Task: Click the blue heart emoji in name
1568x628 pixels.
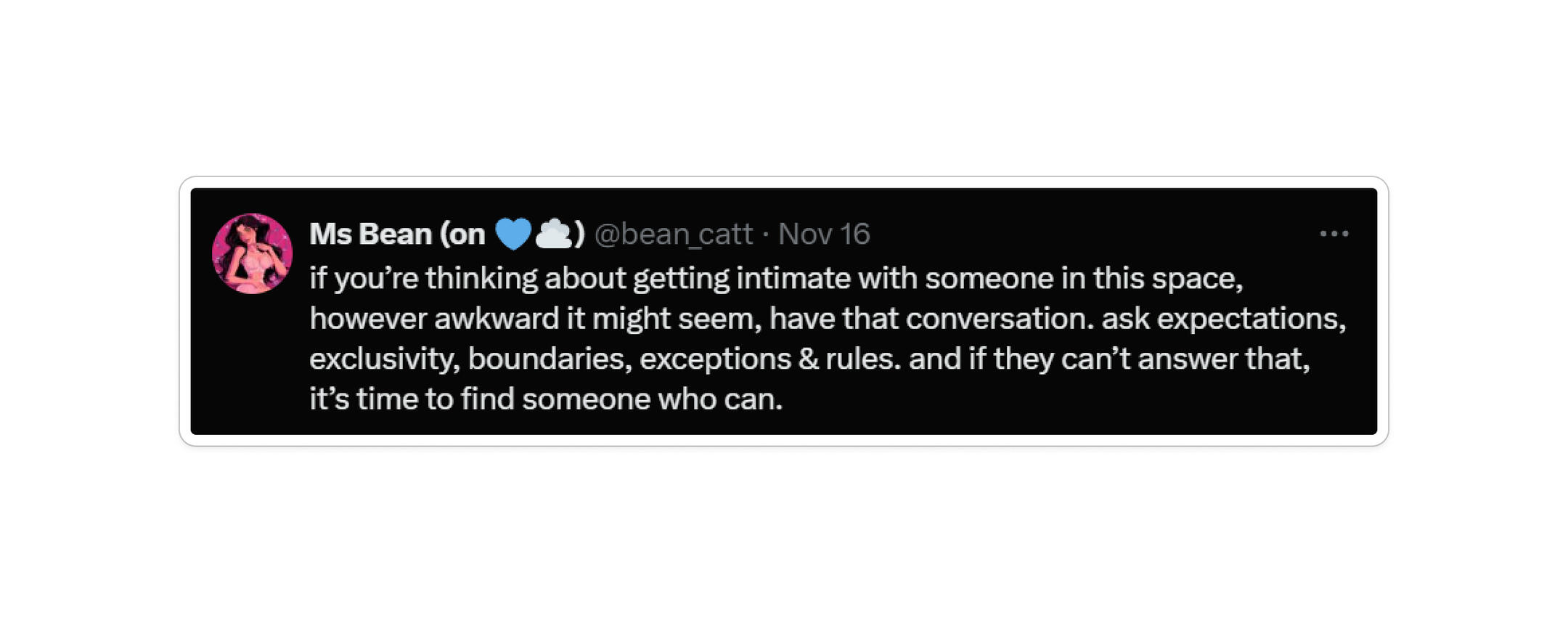Action: [513, 234]
